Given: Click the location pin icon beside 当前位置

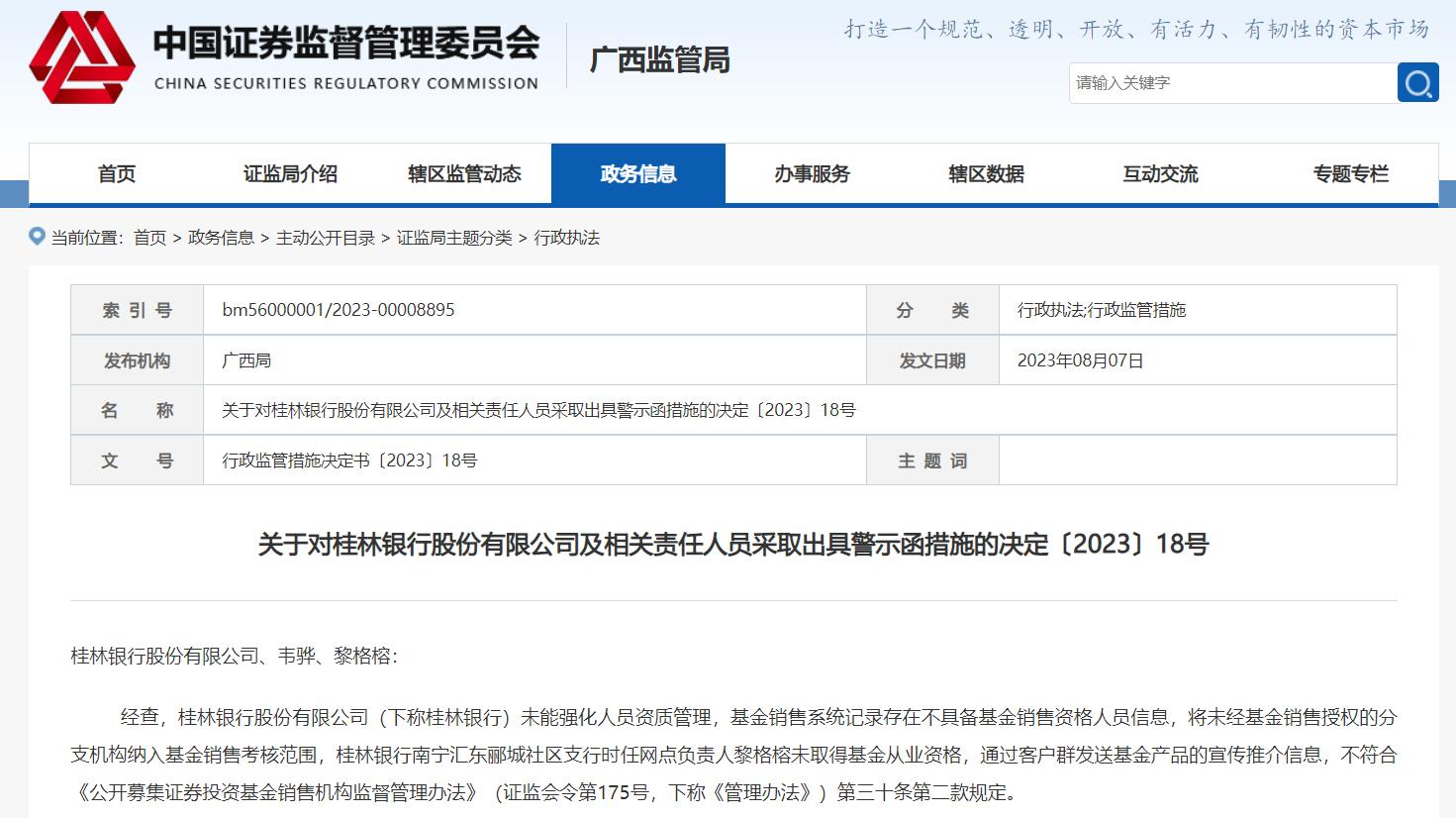Looking at the screenshot, I should click(38, 237).
